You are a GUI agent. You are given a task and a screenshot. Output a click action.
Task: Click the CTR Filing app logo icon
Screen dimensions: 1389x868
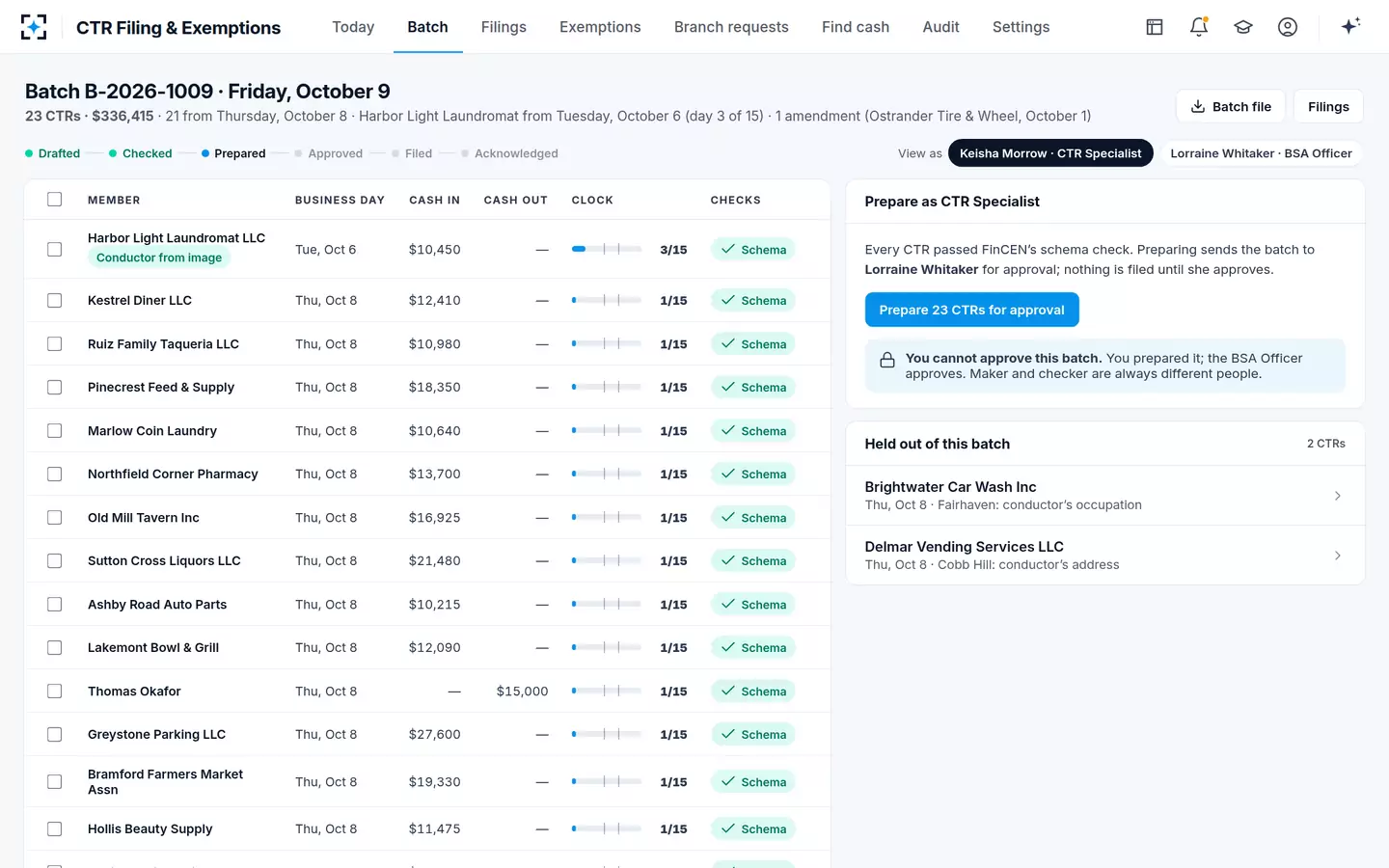(34, 27)
